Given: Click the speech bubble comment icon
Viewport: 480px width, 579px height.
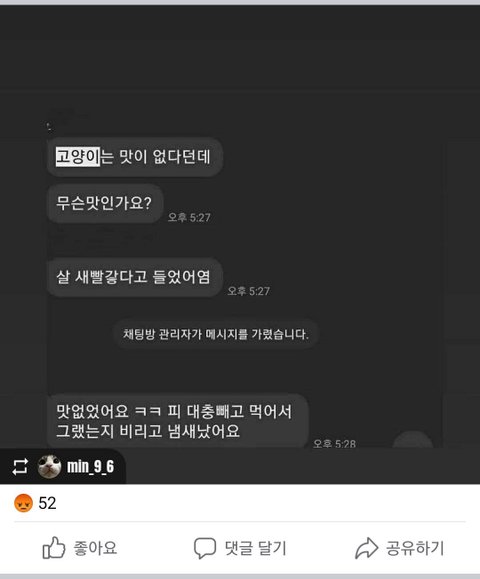Looking at the screenshot, I should click(205, 548).
